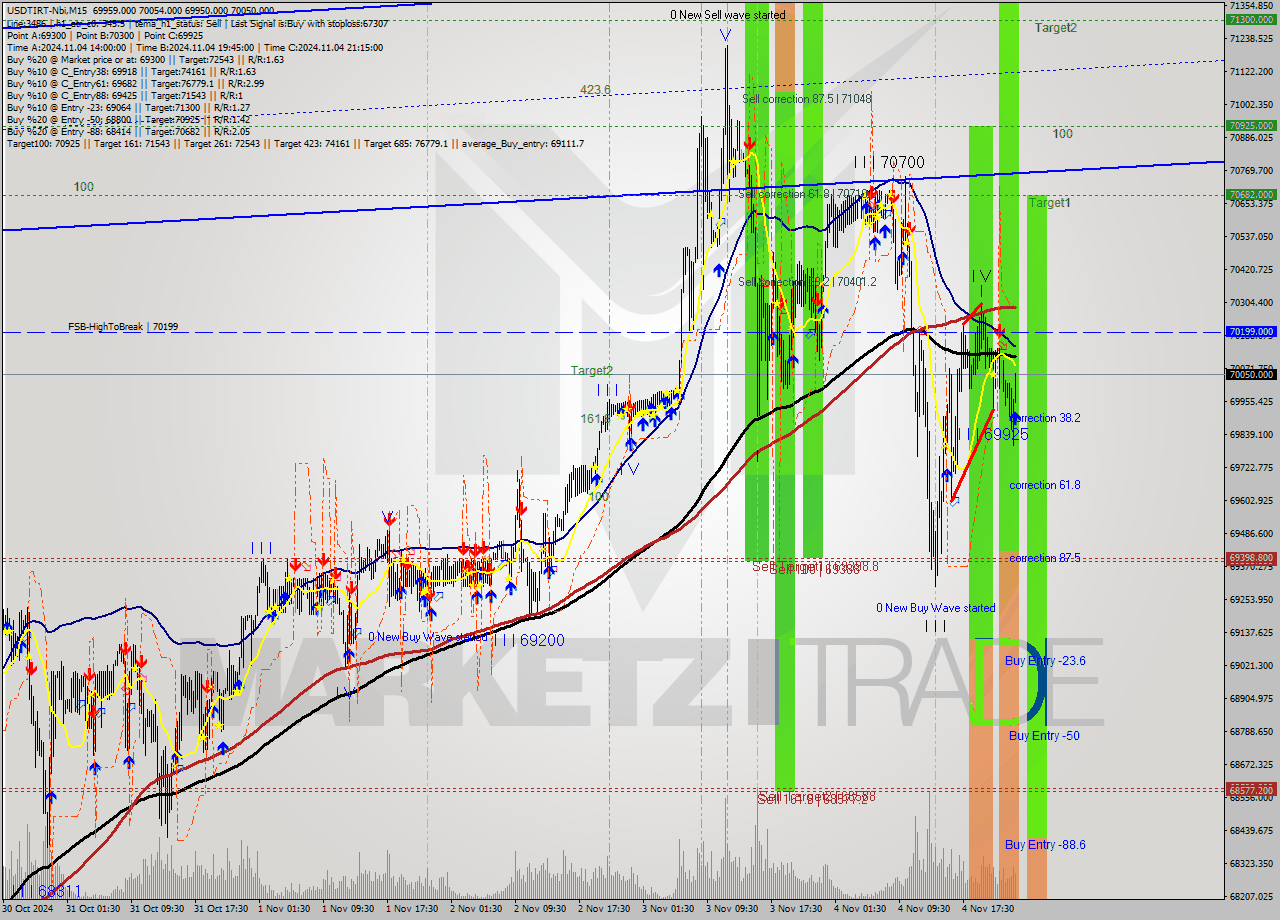Click the '0 New Sell wave started' label
This screenshot has height=920, width=1280.
728,15
